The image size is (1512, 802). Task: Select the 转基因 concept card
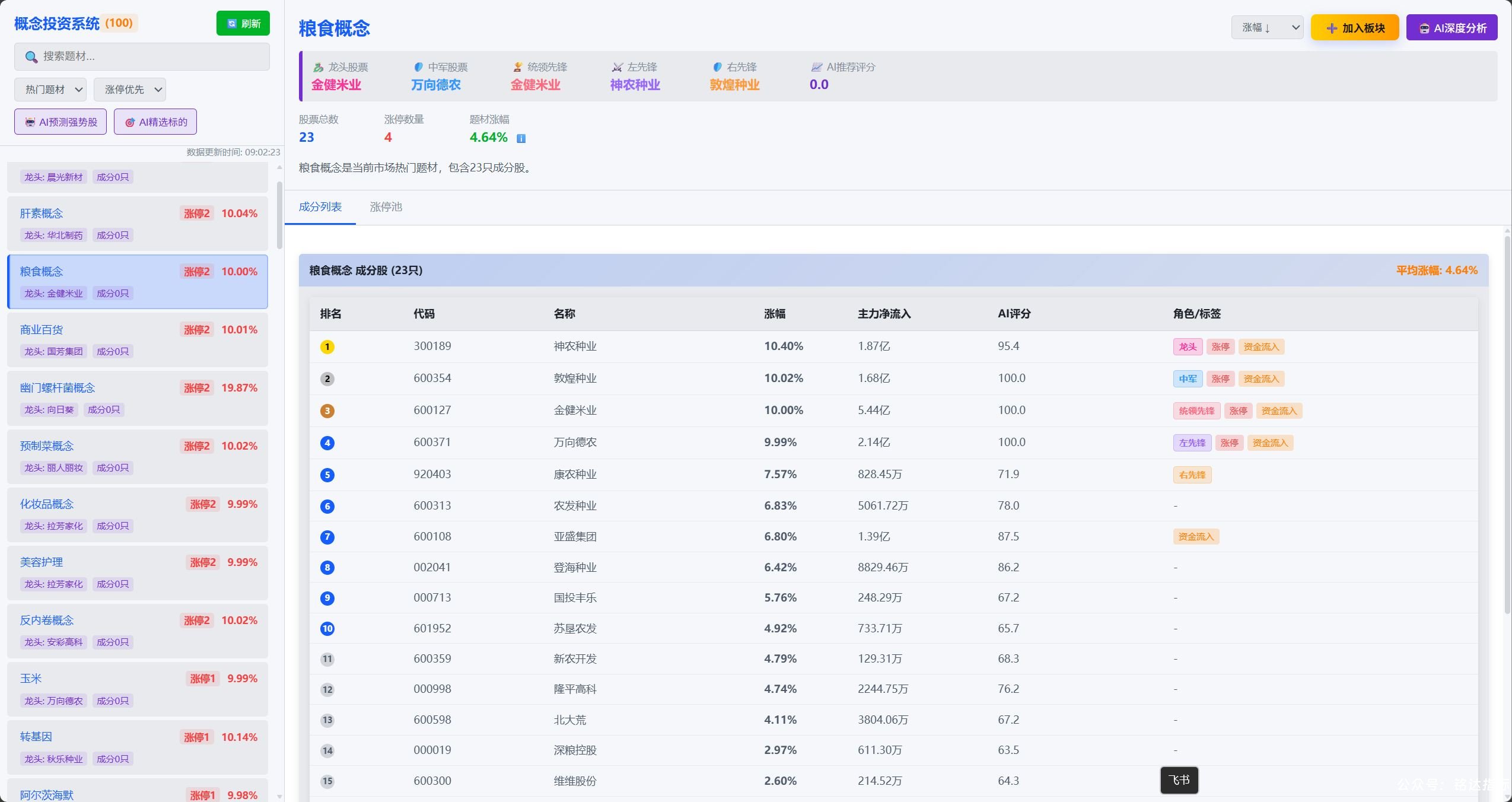pos(138,747)
